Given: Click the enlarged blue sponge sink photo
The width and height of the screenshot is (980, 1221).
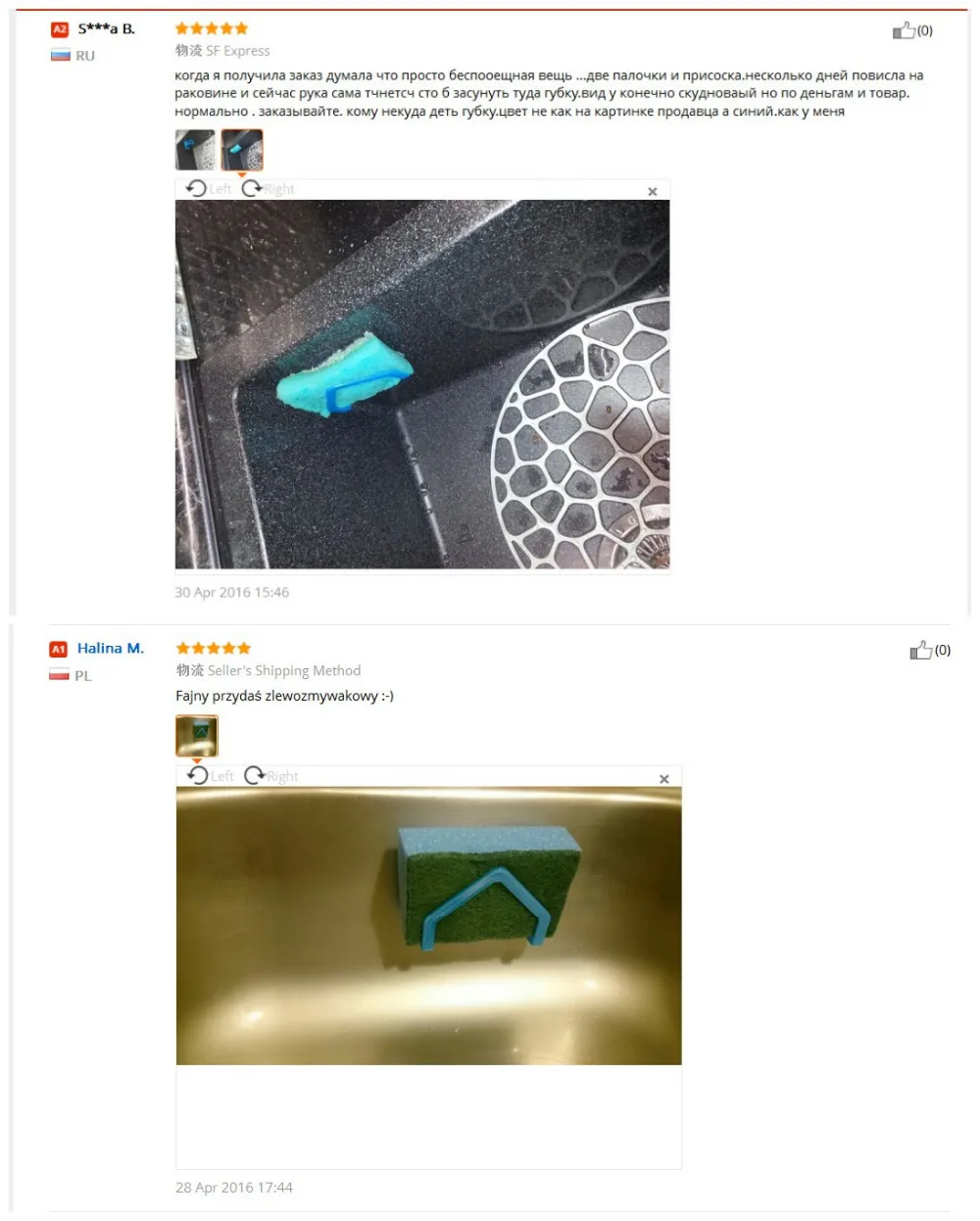Looking at the screenshot, I should [422, 384].
